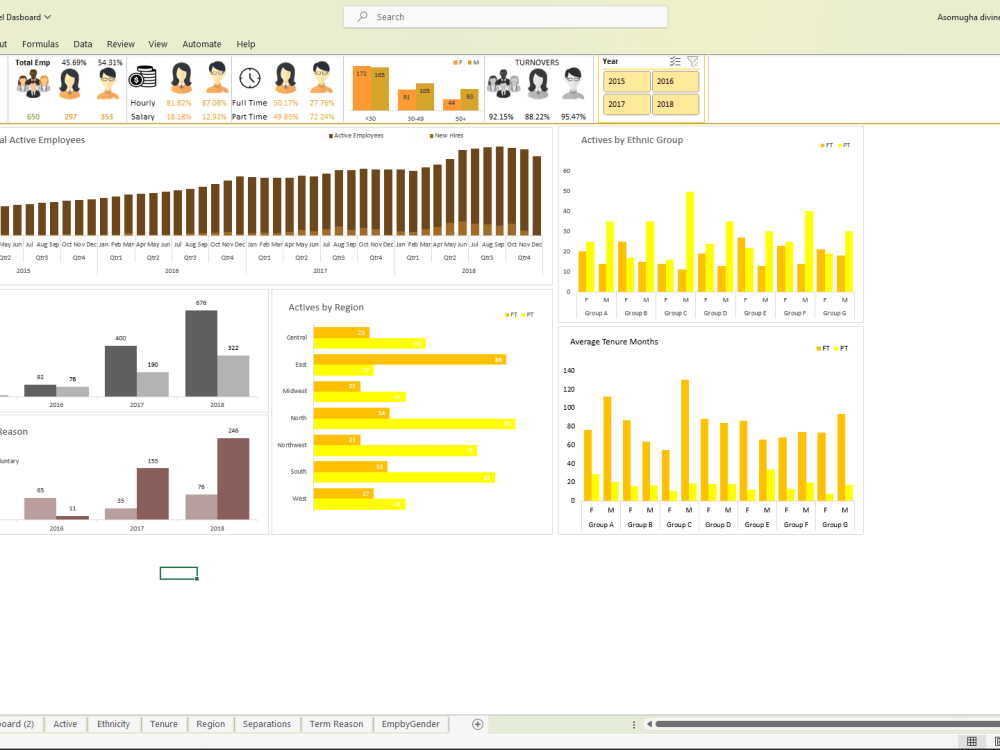Open the Review ribbon tab
The height and width of the screenshot is (750, 1000).
[x=121, y=44]
